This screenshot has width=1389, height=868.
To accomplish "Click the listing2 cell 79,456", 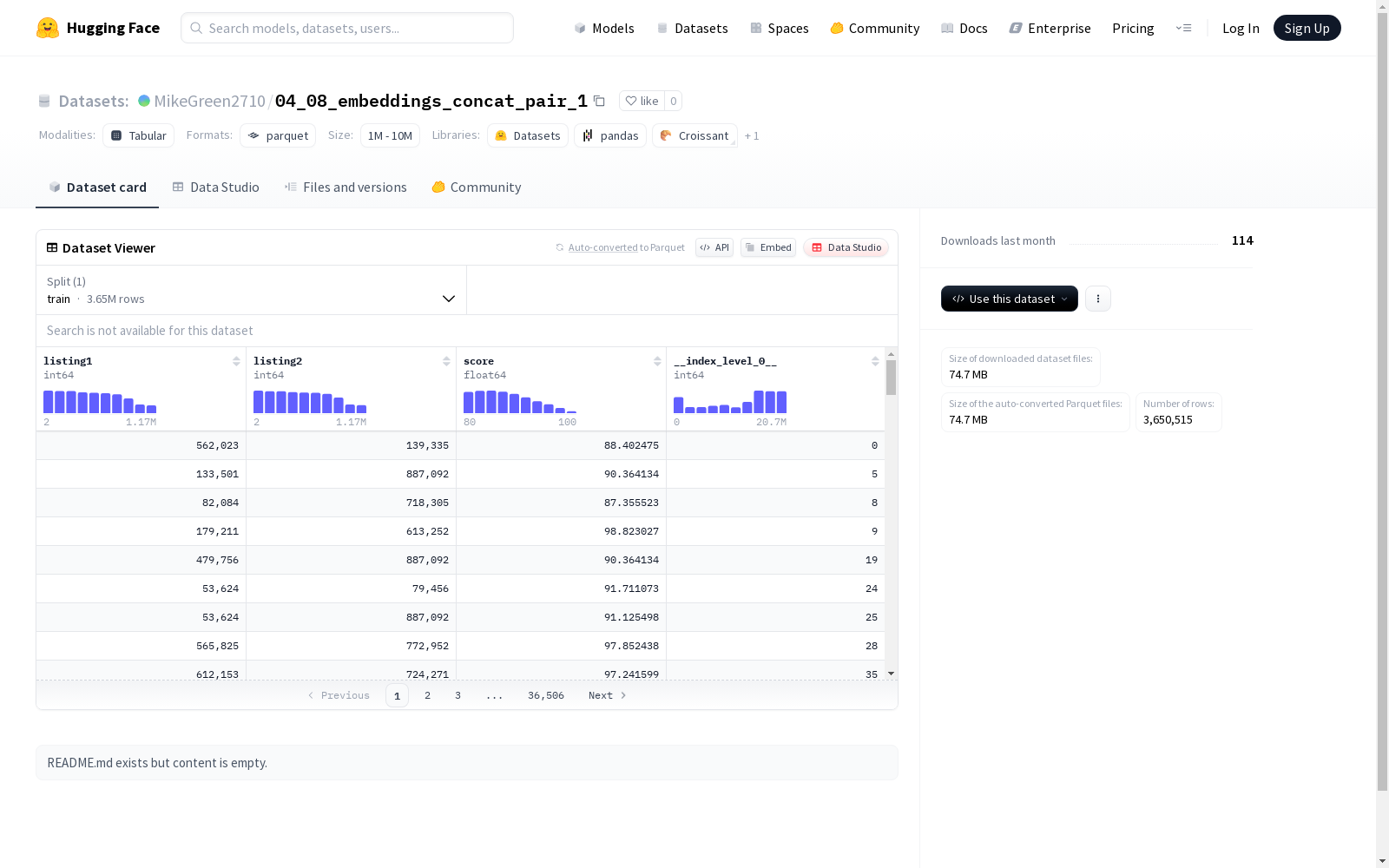I will click(x=352, y=589).
